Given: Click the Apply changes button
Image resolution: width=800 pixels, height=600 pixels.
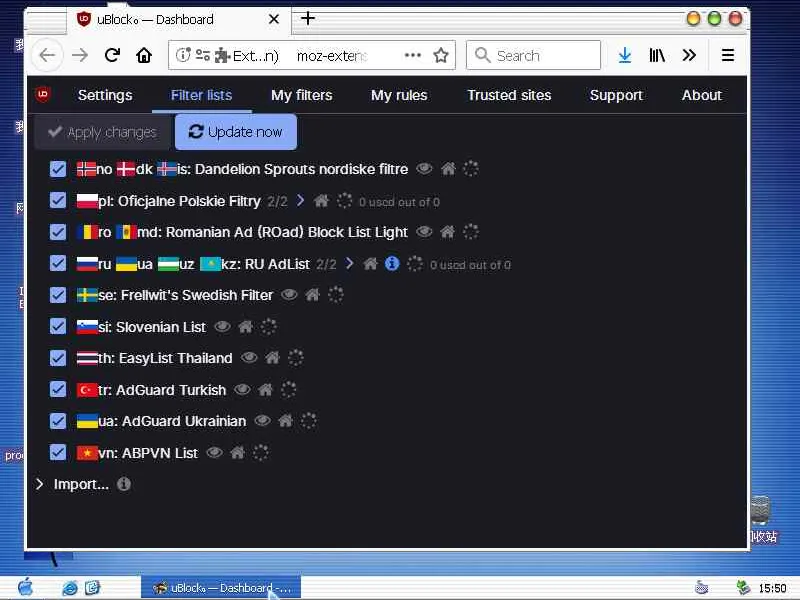Looking at the screenshot, I should [103, 132].
